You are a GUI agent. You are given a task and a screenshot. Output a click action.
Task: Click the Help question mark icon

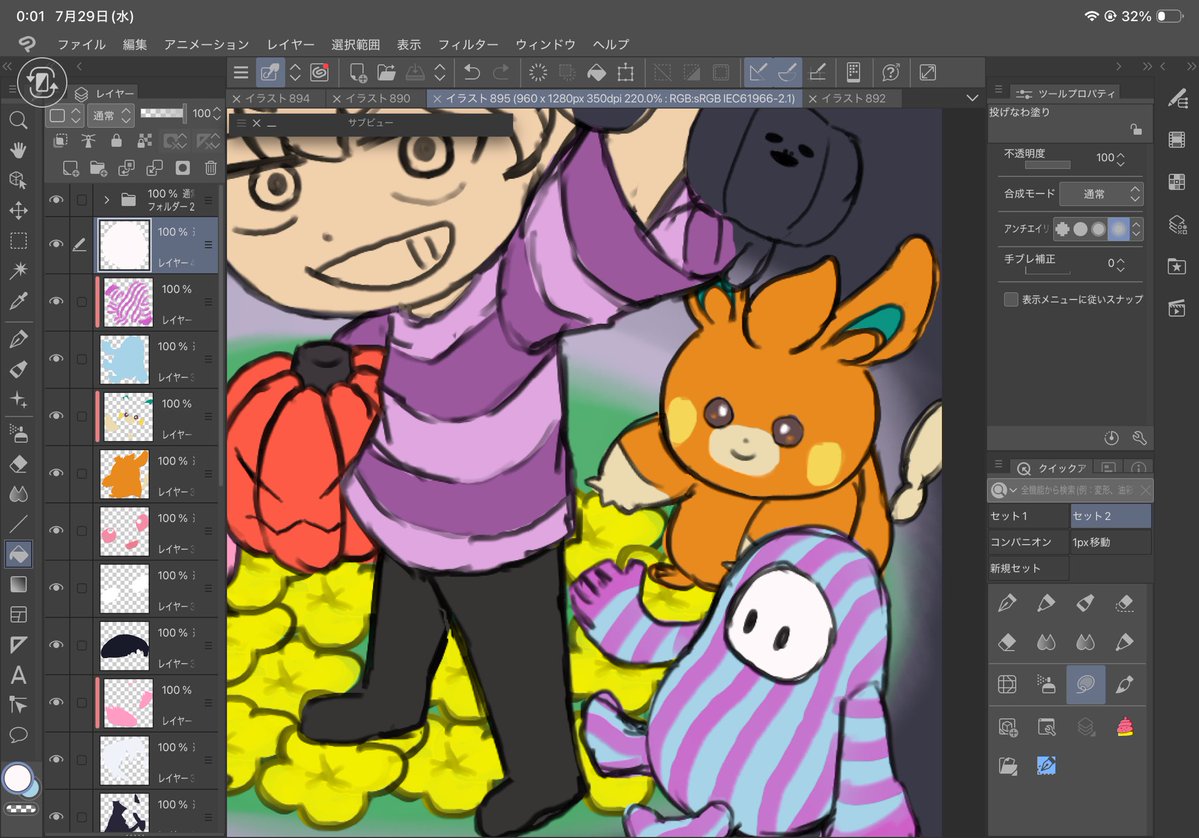click(891, 73)
